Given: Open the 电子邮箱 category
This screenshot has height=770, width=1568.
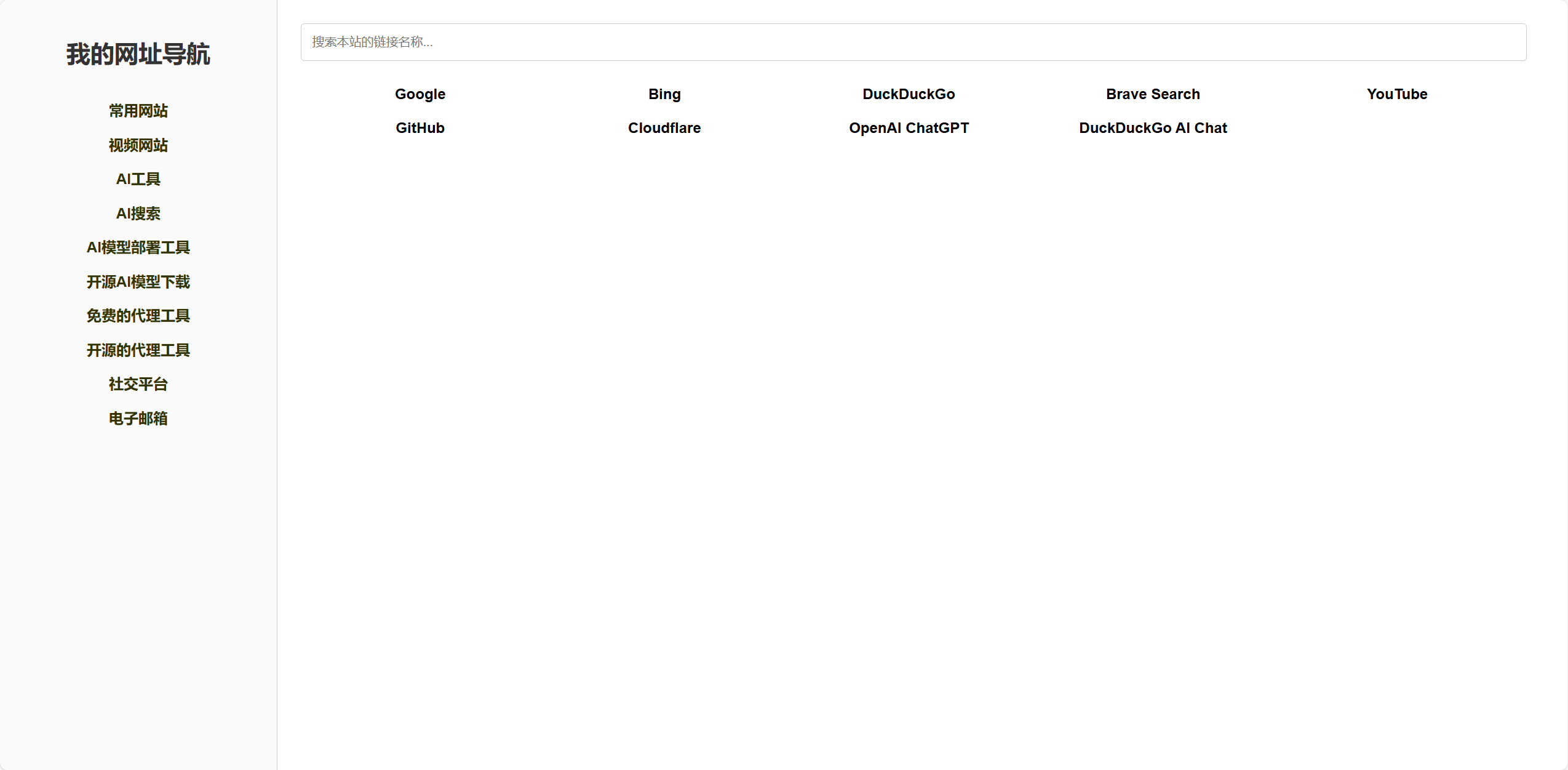Looking at the screenshot, I should [138, 419].
